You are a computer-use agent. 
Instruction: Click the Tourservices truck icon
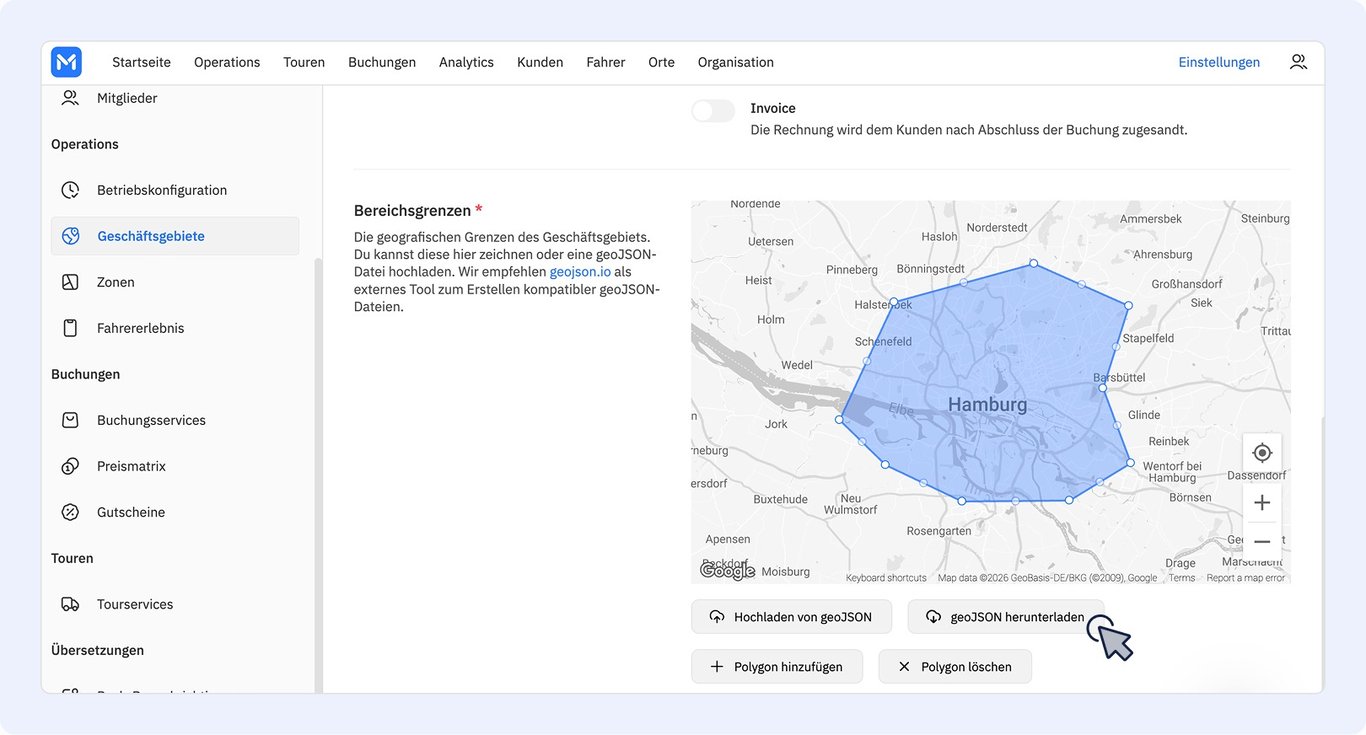pyautogui.click(x=70, y=604)
